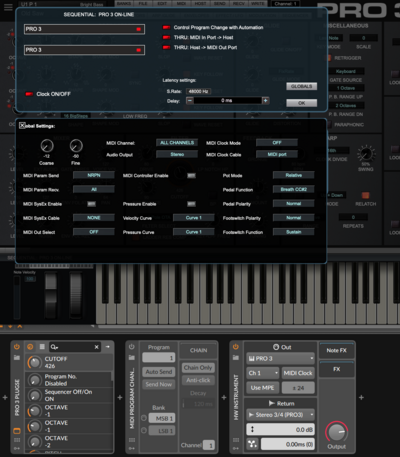
Task: Toggle power icon of PRO 3 PLUGSE device
Action: 16,347
